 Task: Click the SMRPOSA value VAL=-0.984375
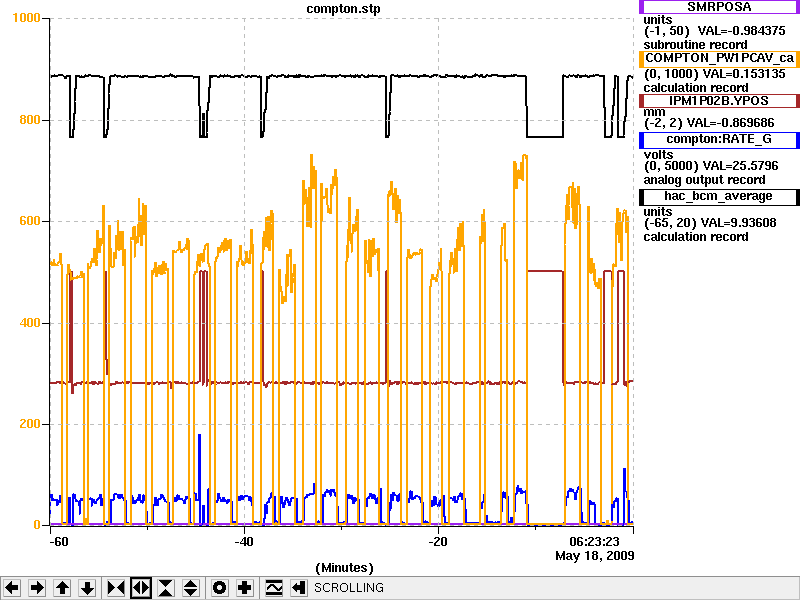click(x=741, y=31)
